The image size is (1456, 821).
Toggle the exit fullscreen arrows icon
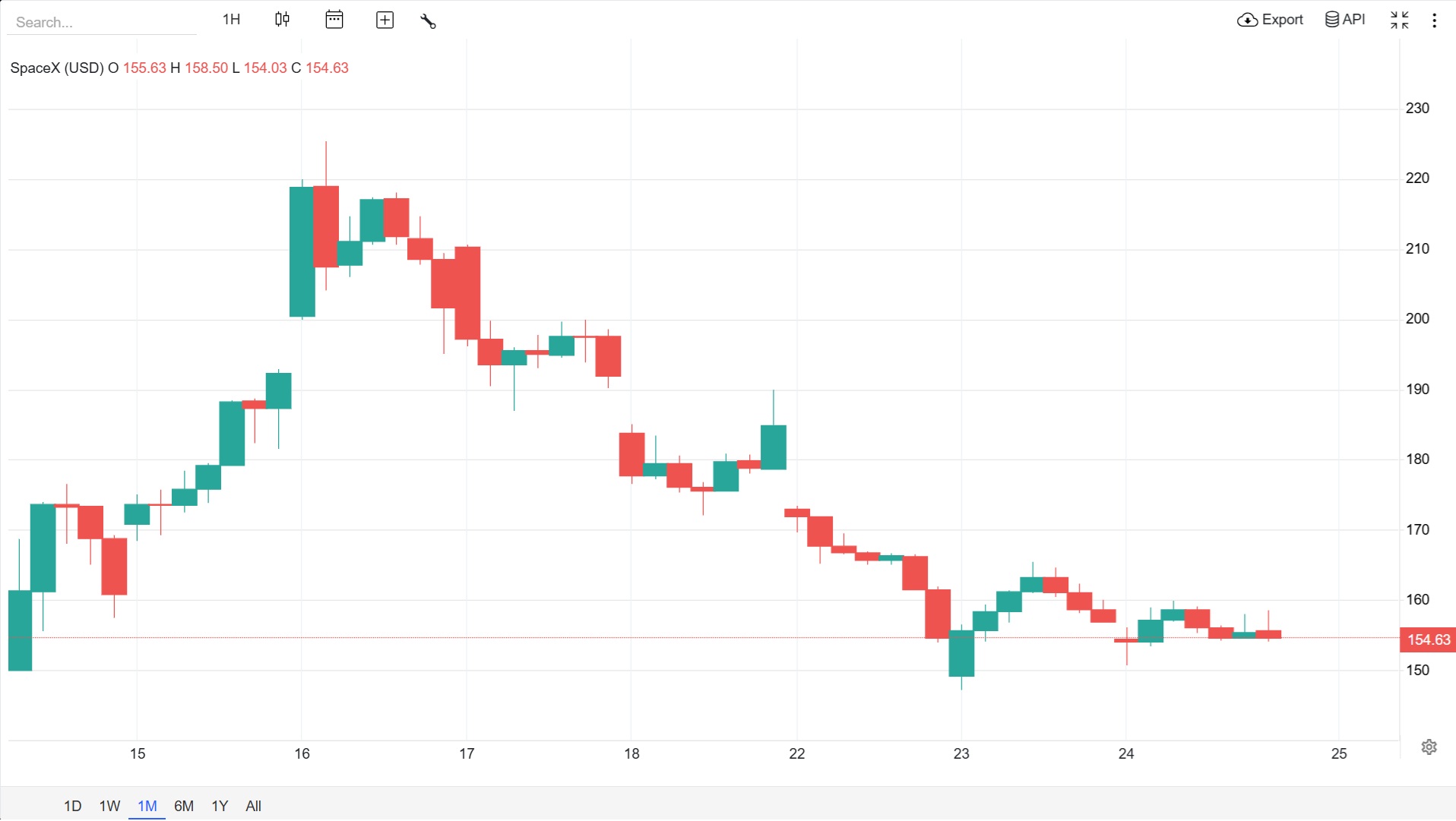click(1400, 20)
